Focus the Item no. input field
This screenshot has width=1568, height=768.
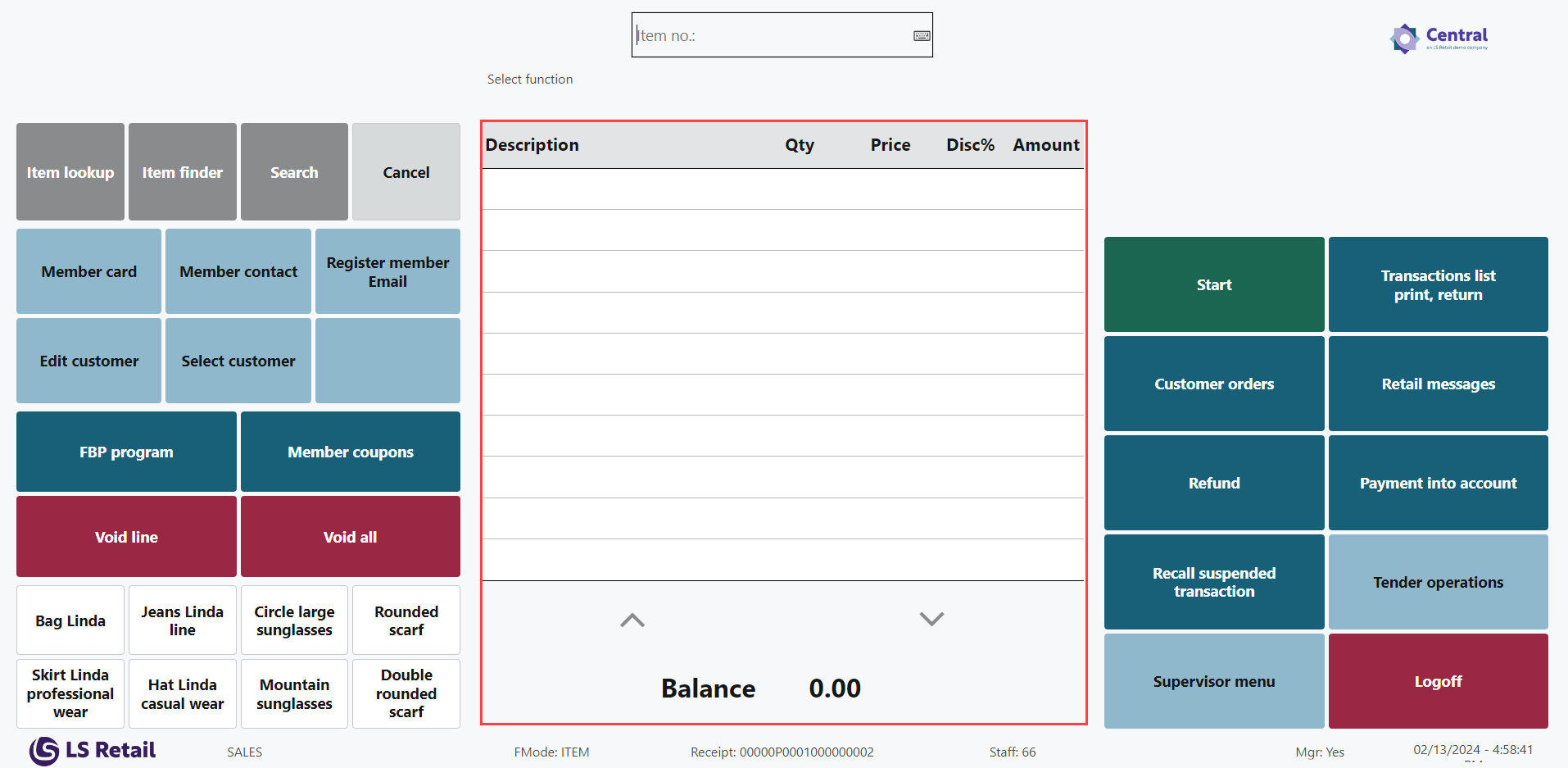coord(770,36)
